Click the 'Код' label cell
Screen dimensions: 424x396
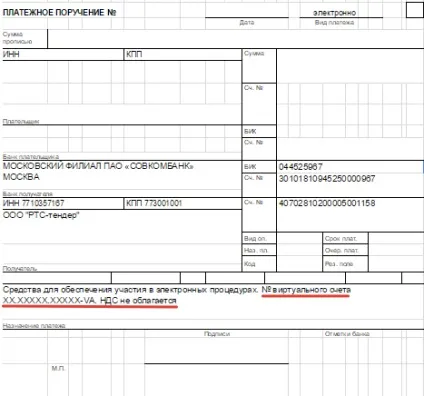coord(259,264)
